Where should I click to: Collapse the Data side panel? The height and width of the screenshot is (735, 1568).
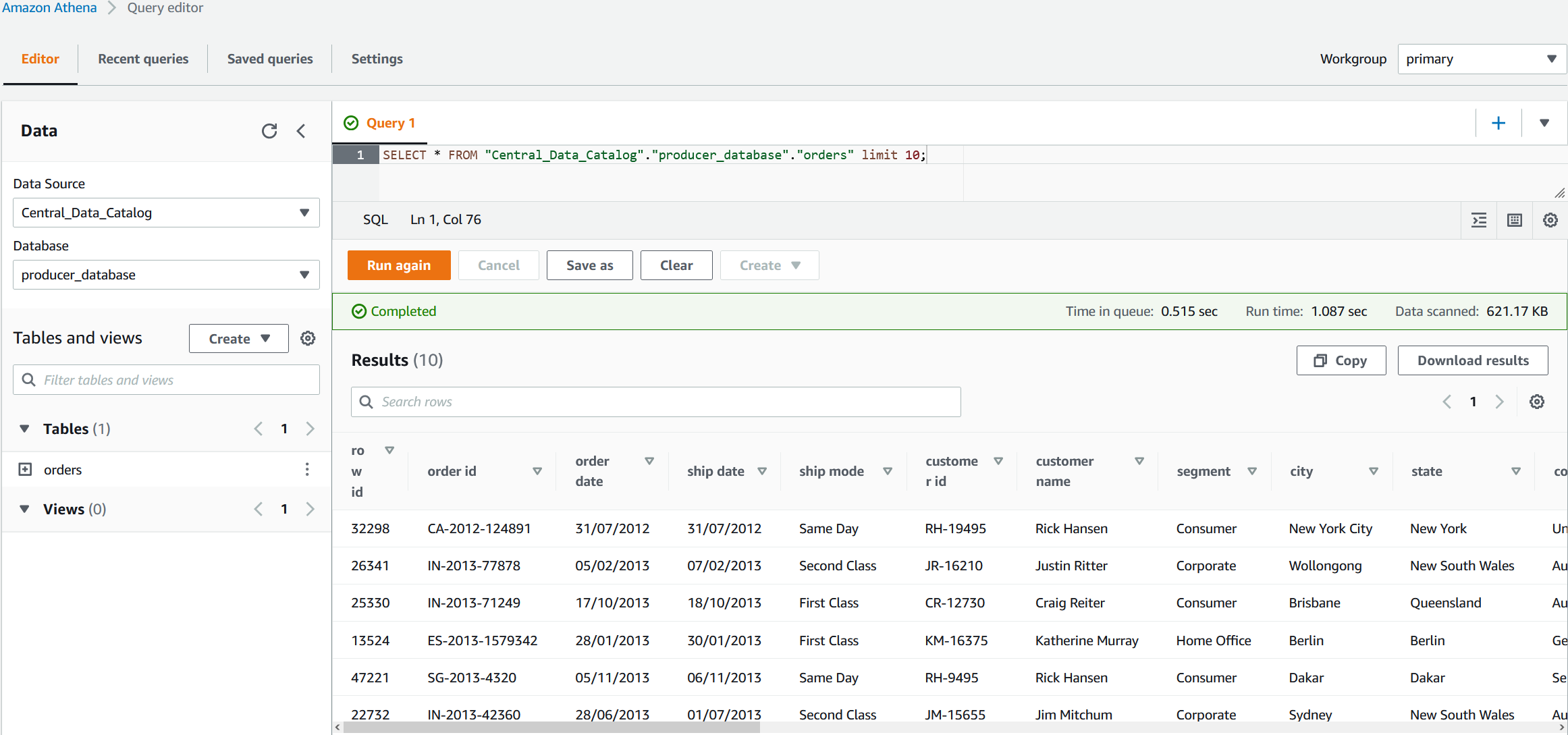click(302, 131)
